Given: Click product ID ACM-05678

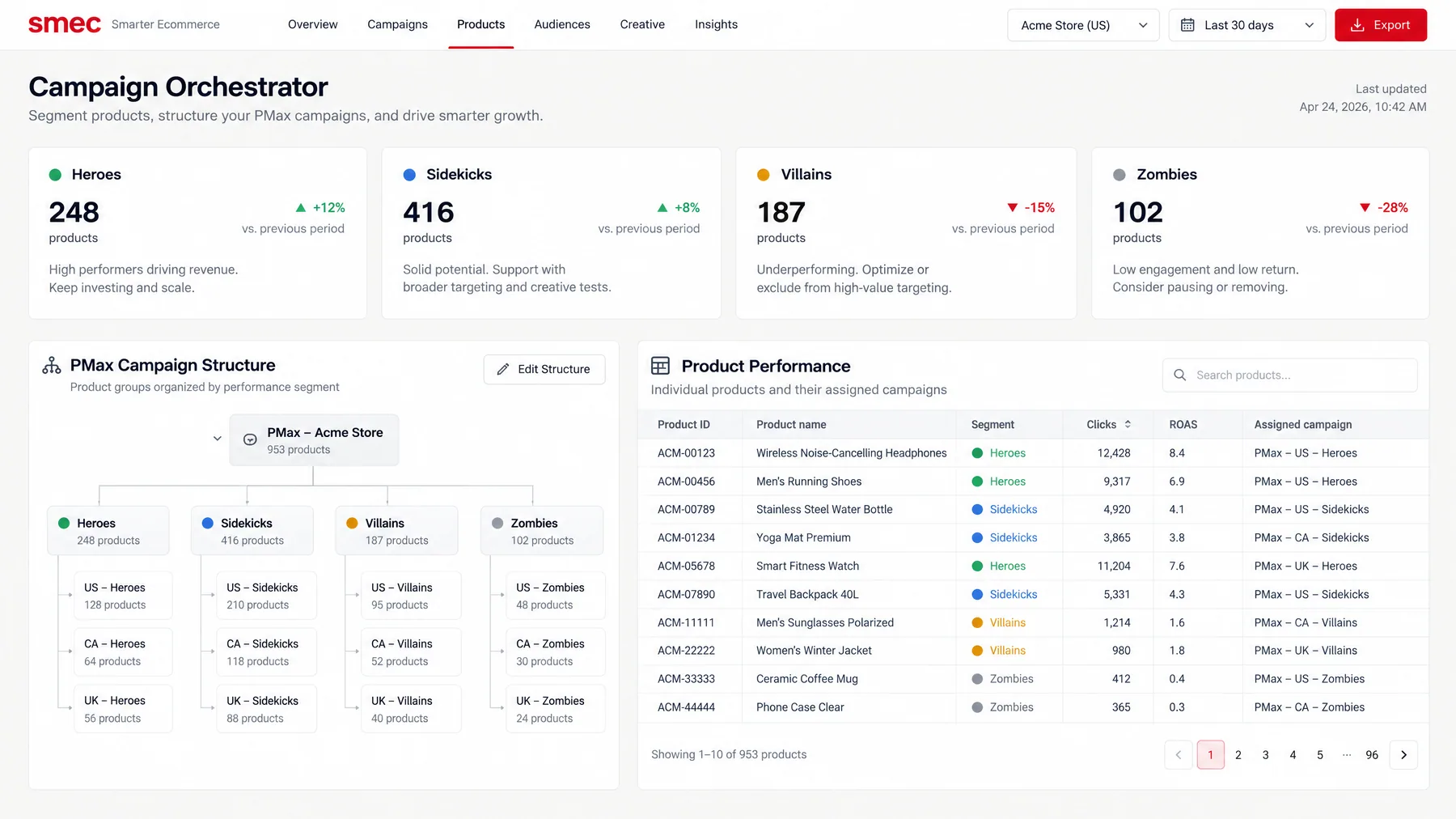Looking at the screenshot, I should [686, 566].
